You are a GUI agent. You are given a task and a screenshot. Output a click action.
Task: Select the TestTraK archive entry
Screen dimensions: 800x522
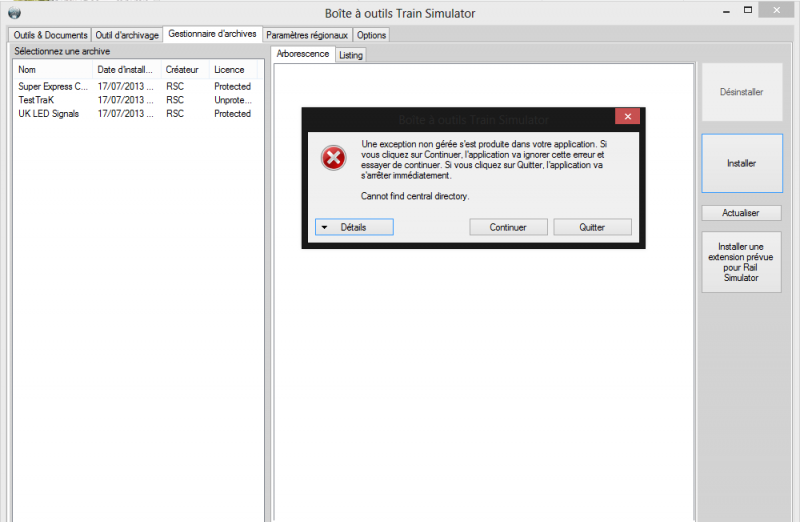point(137,100)
